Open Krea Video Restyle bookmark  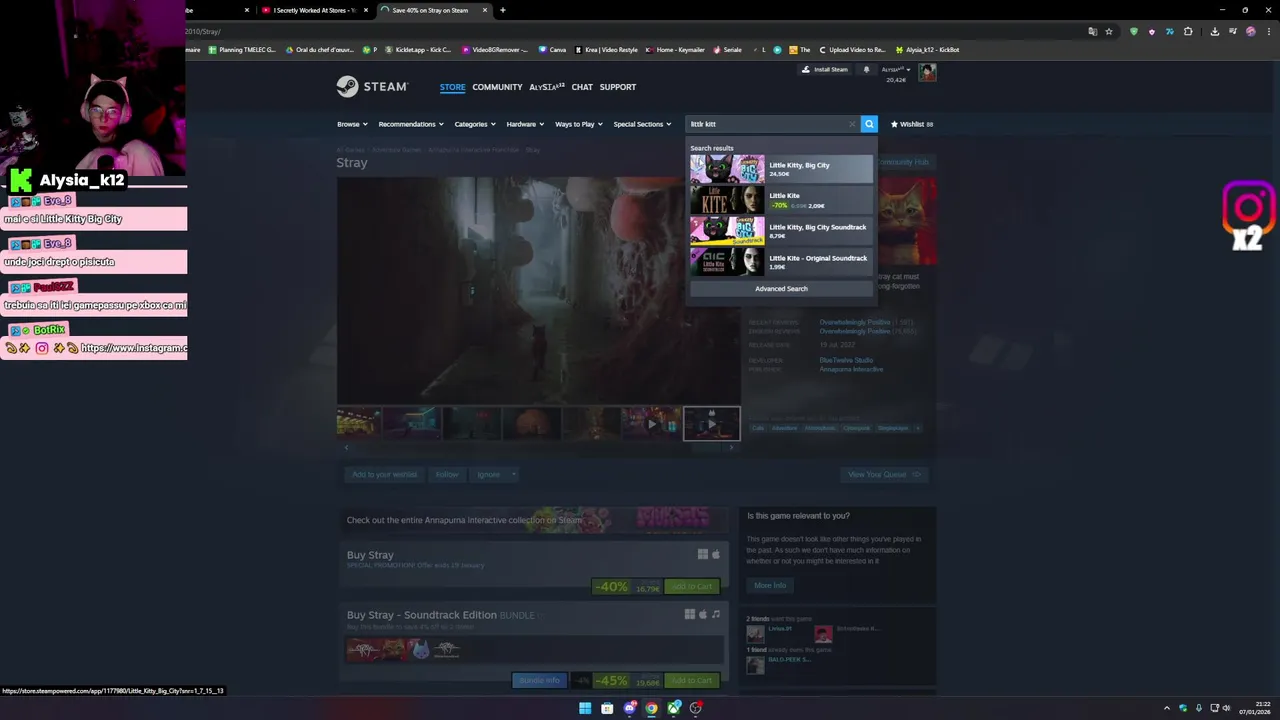click(606, 49)
